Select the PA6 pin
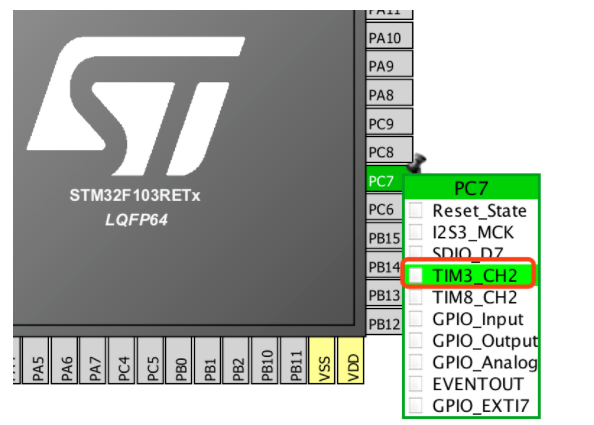The image size is (594, 425). pyautogui.click(x=64, y=361)
